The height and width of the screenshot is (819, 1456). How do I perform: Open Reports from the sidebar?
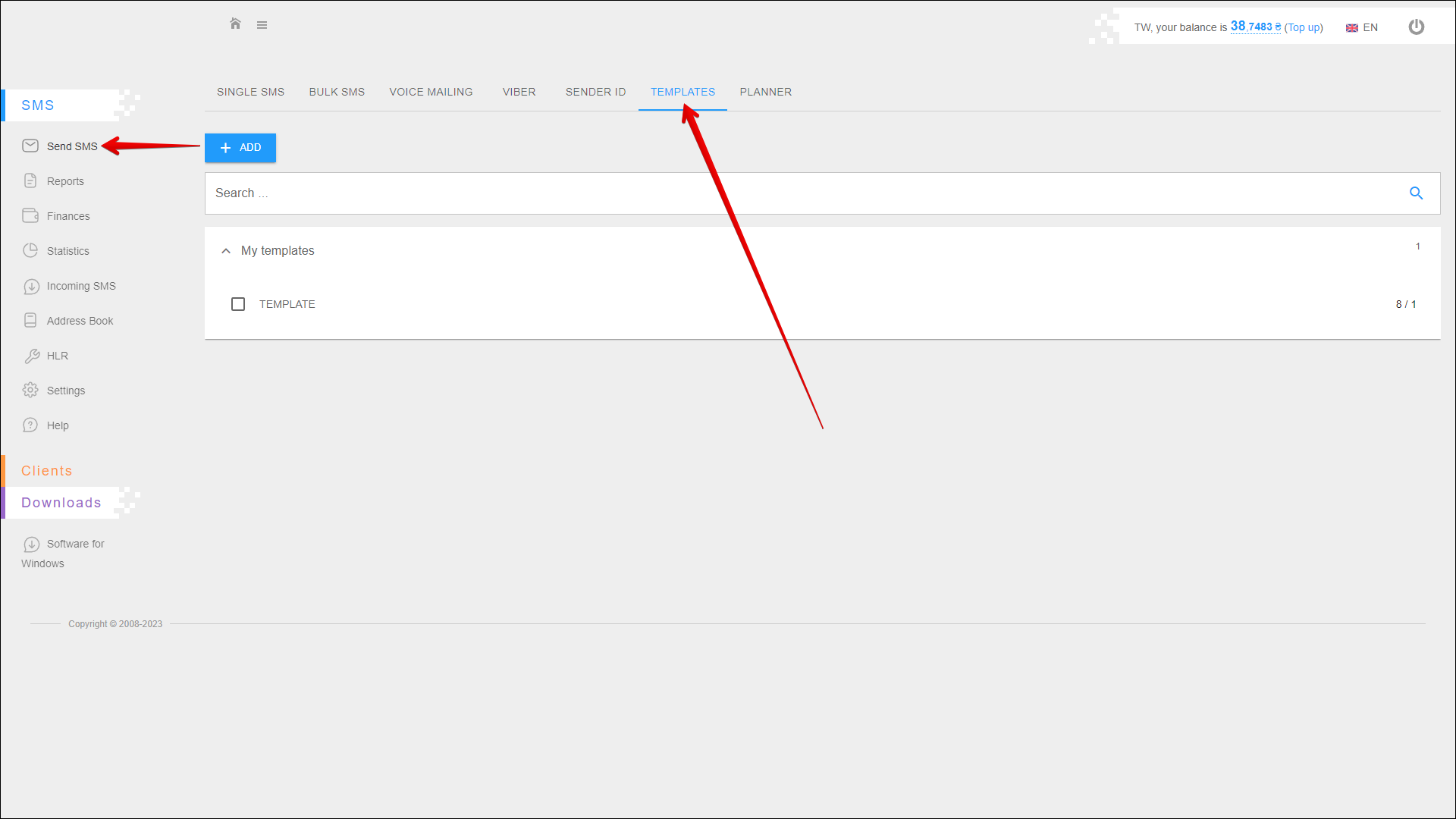(65, 181)
